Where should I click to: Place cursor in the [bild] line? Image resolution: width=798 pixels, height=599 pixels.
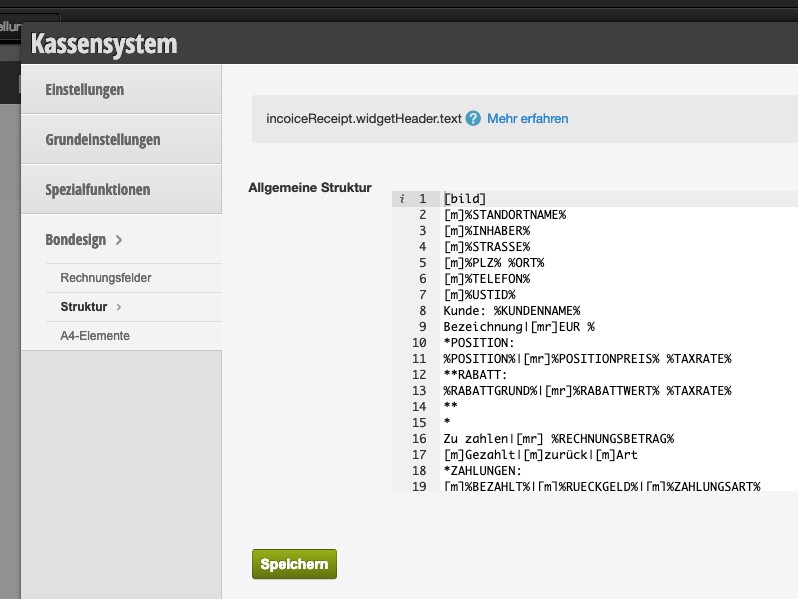[x=465, y=199]
